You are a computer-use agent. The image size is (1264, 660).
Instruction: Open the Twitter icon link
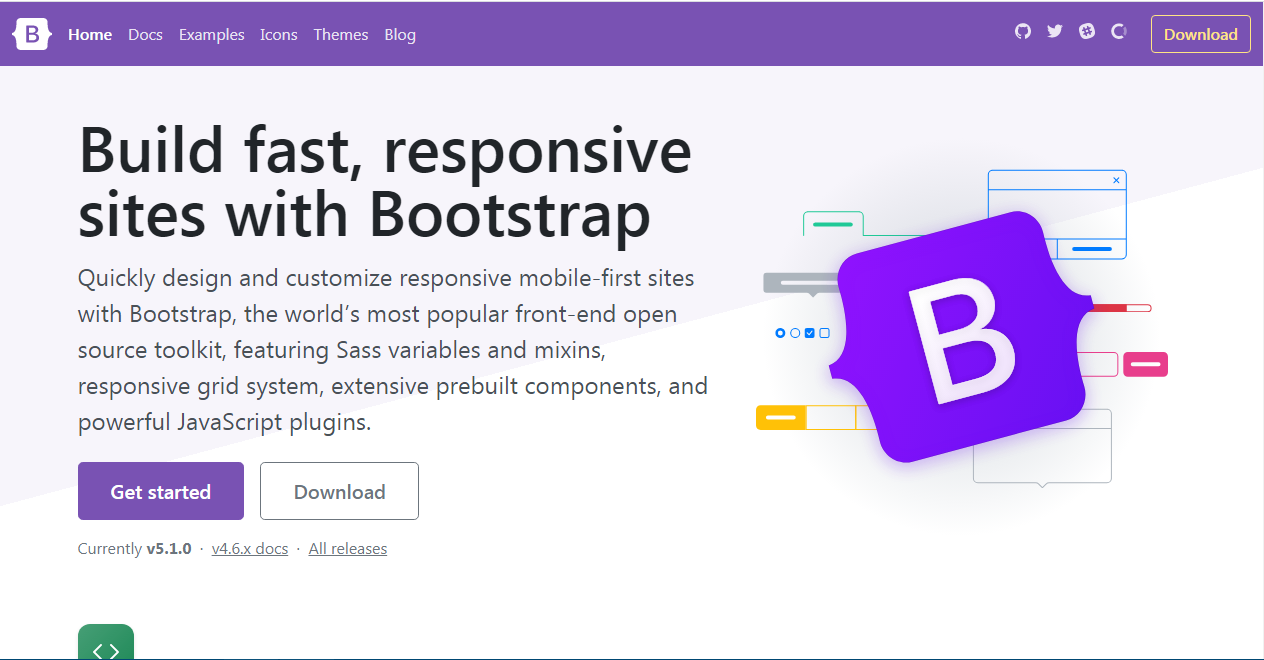1054,32
